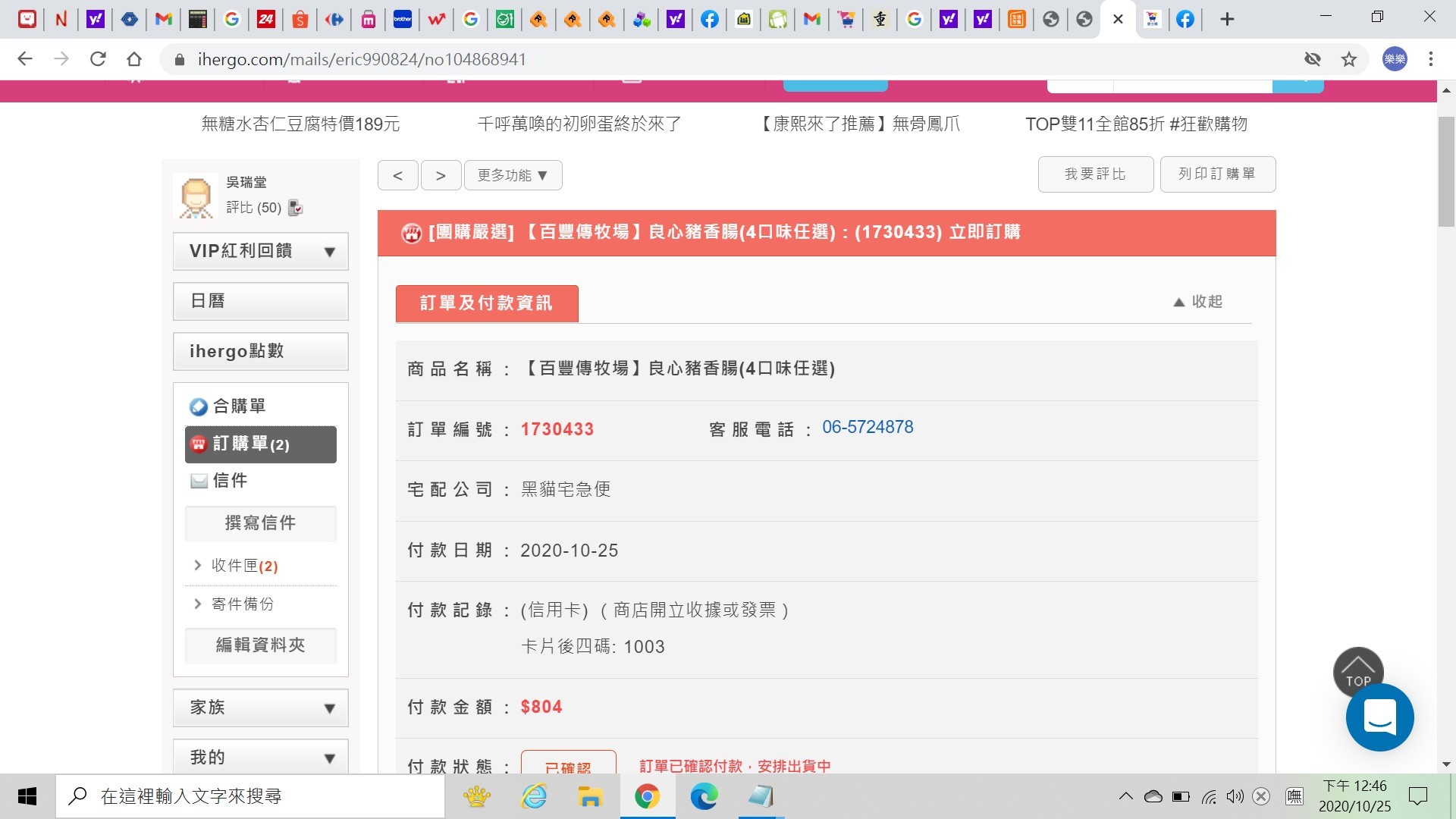Go back to the previous page
The image size is (1456, 819).
click(25, 59)
